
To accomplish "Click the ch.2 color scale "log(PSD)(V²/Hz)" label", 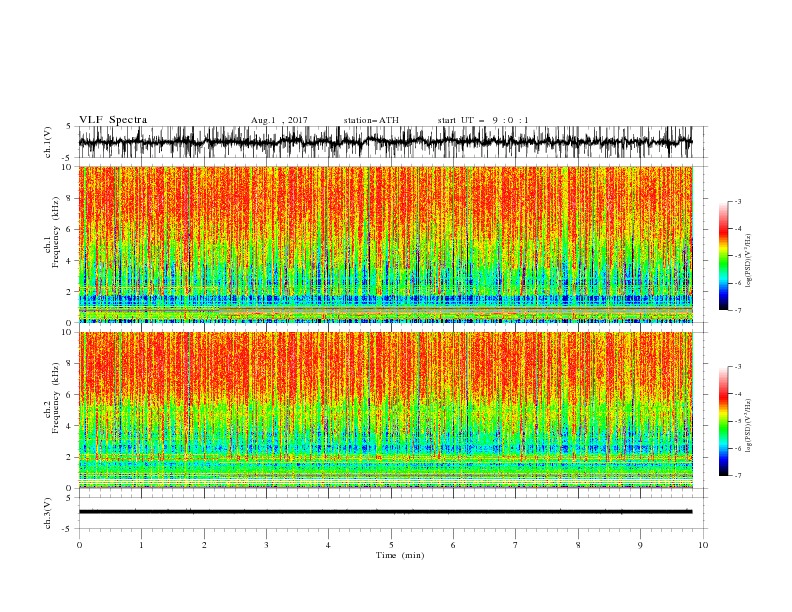I will 749,426.
